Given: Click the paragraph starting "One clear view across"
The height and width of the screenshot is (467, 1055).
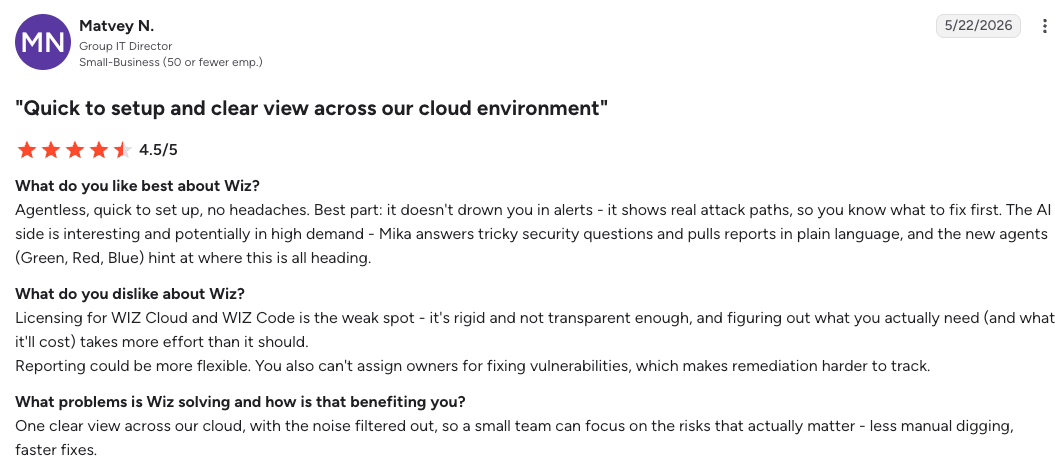Looking at the screenshot, I should click(514, 438).
